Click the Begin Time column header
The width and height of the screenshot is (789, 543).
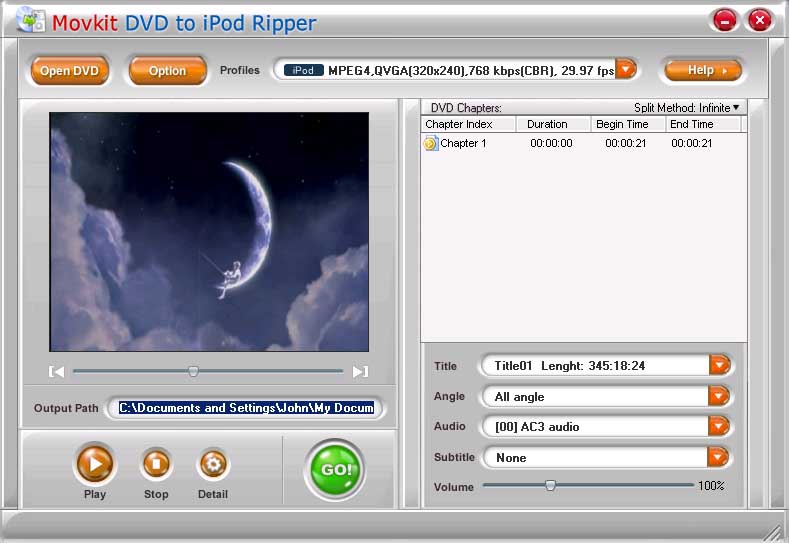(628, 124)
